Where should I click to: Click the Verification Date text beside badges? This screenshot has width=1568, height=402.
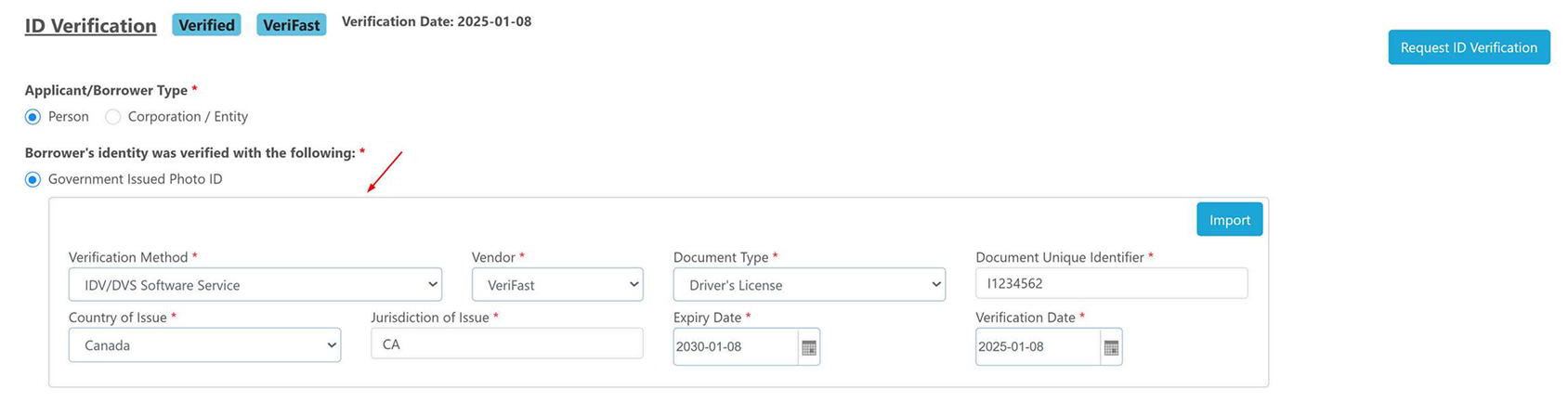437,21
